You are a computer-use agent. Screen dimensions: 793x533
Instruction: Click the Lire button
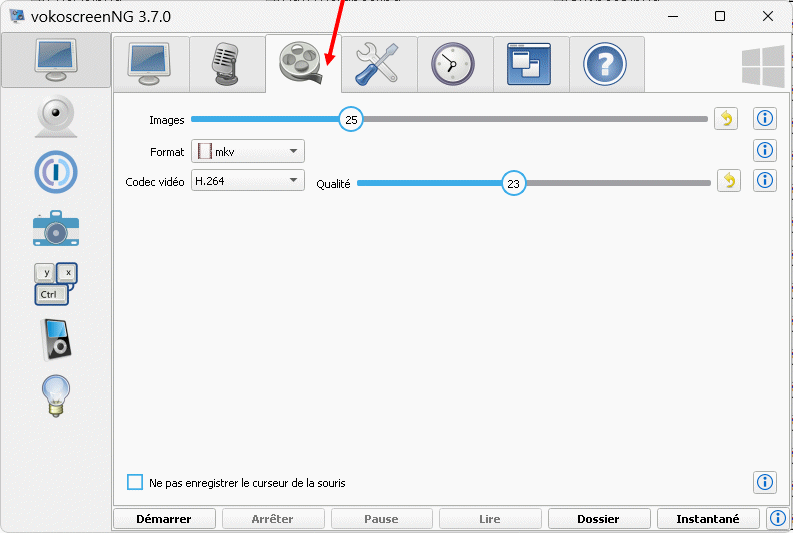pos(490,519)
